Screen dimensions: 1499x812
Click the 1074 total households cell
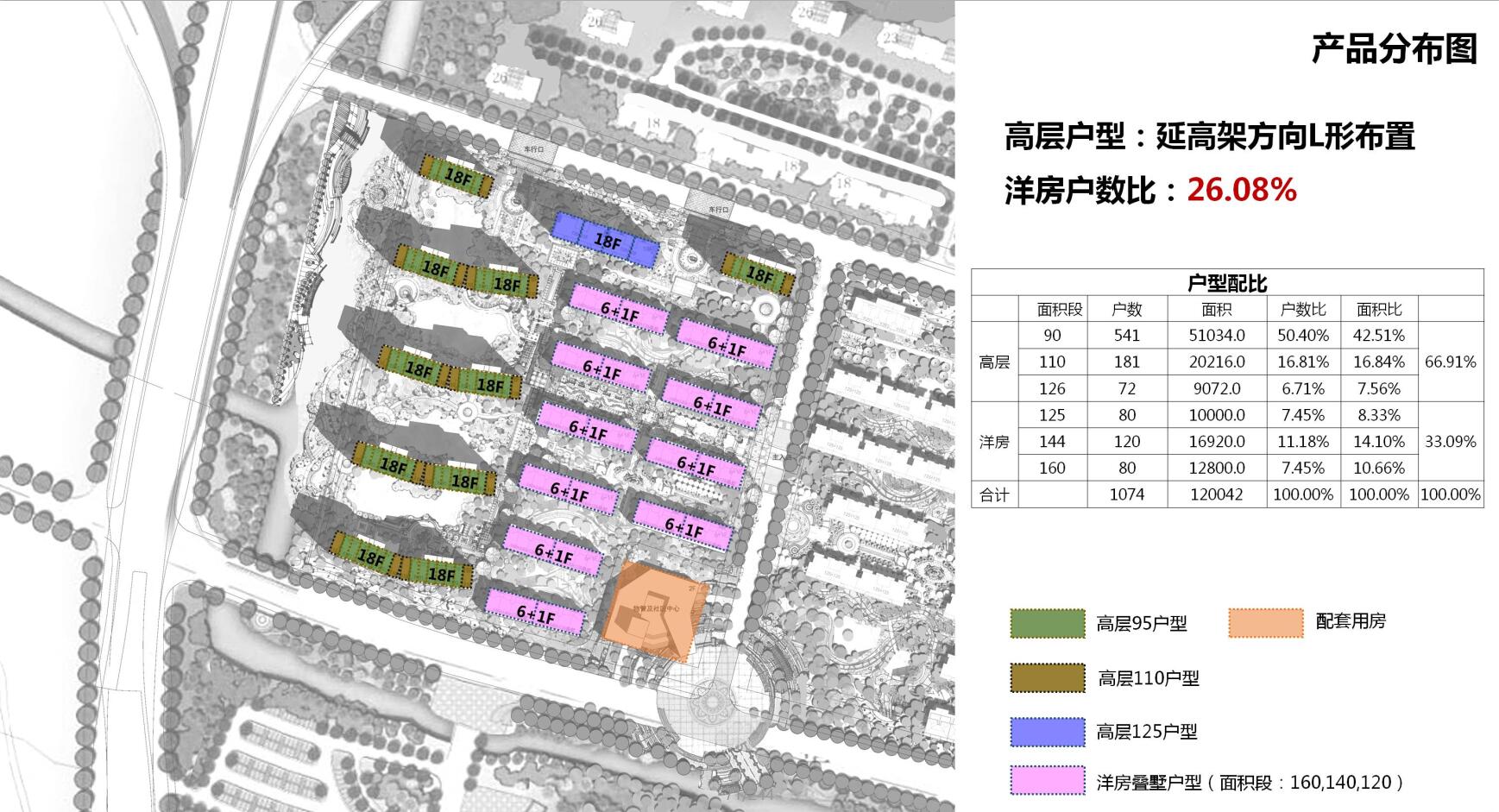click(x=1126, y=495)
